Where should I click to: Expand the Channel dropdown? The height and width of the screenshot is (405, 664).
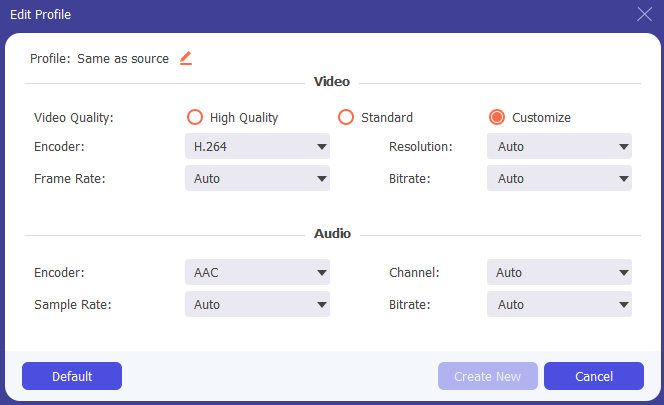559,272
